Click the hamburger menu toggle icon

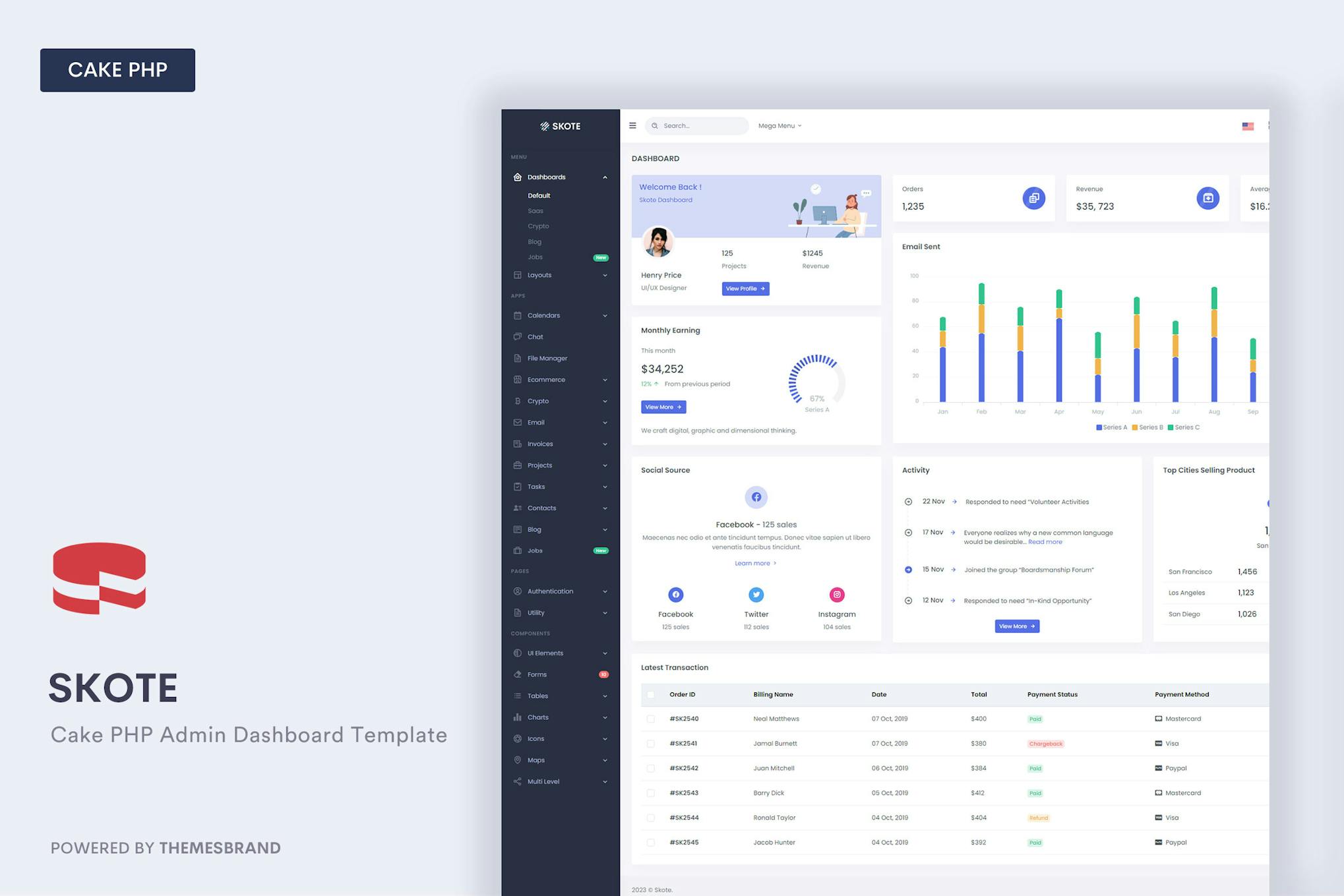[x=632, y=125]
